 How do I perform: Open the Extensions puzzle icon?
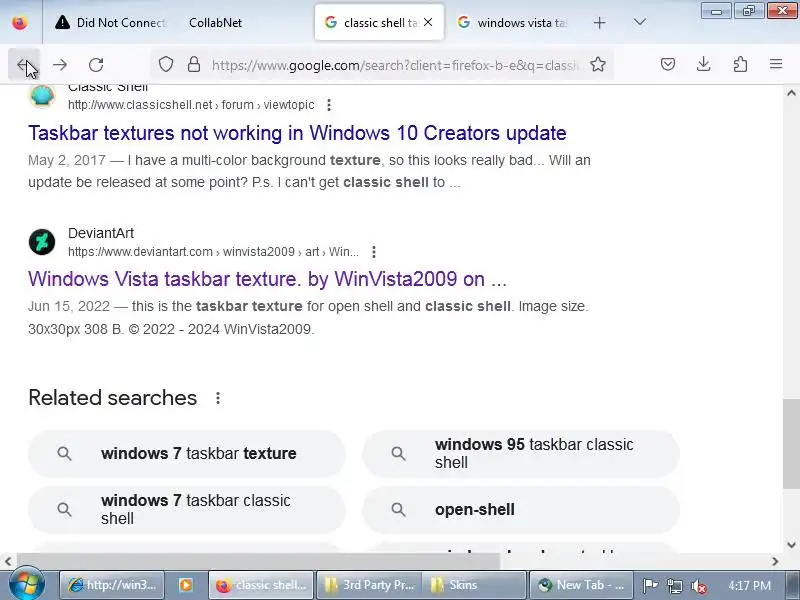pyautogui.click(x=740, y=64)
